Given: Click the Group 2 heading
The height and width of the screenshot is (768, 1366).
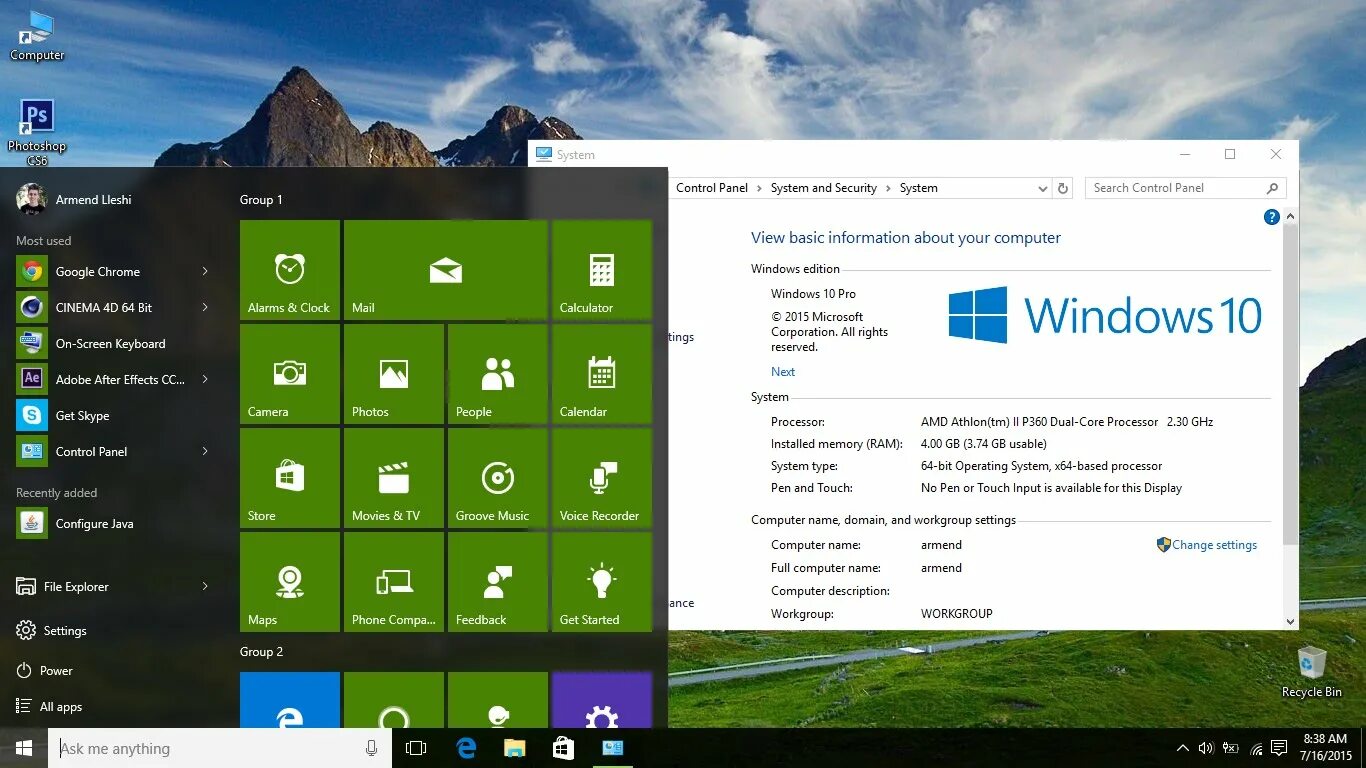Looking at the screenshot, I should coord(261,652).
